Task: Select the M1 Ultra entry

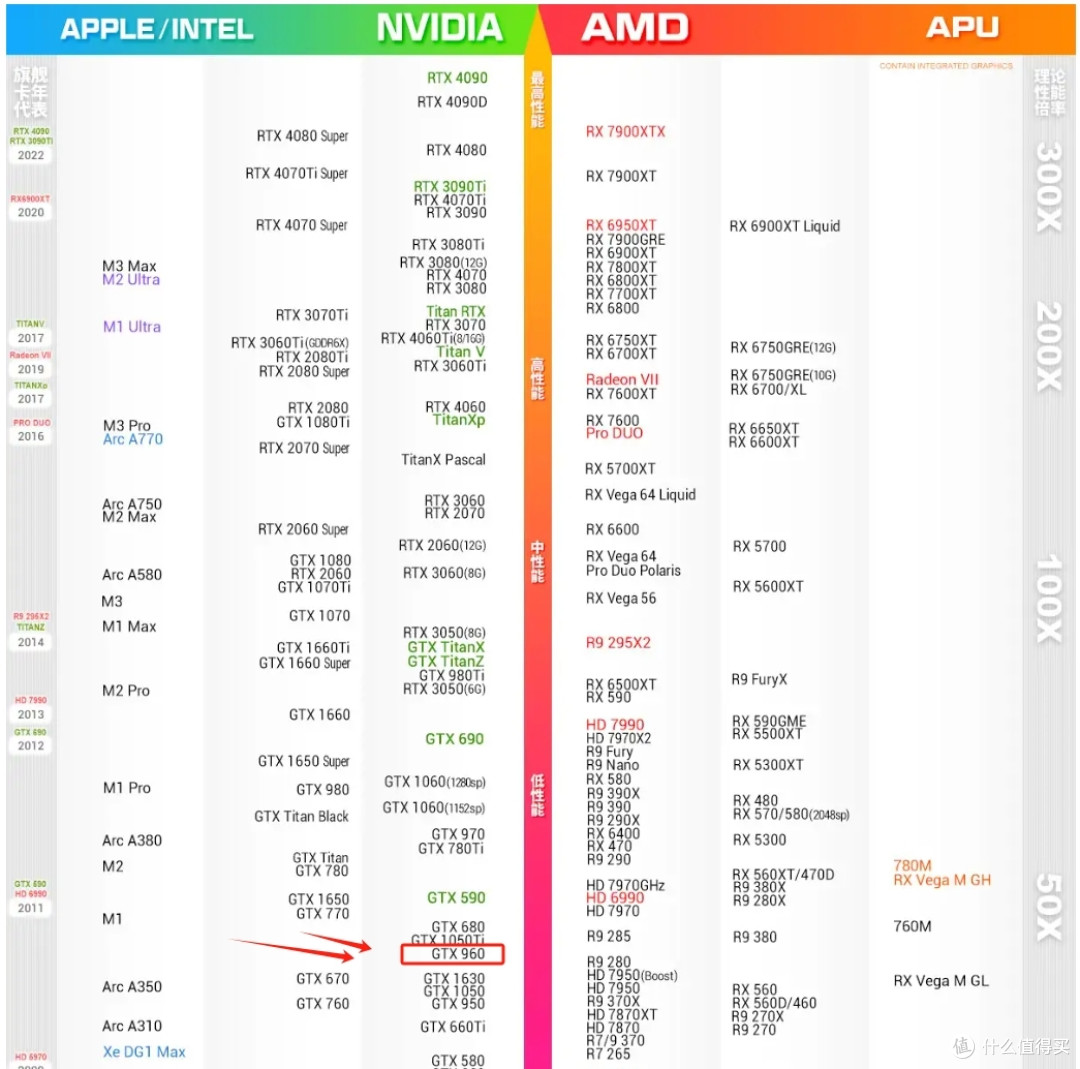Action: pyautogui.click(x=131, y=327)
